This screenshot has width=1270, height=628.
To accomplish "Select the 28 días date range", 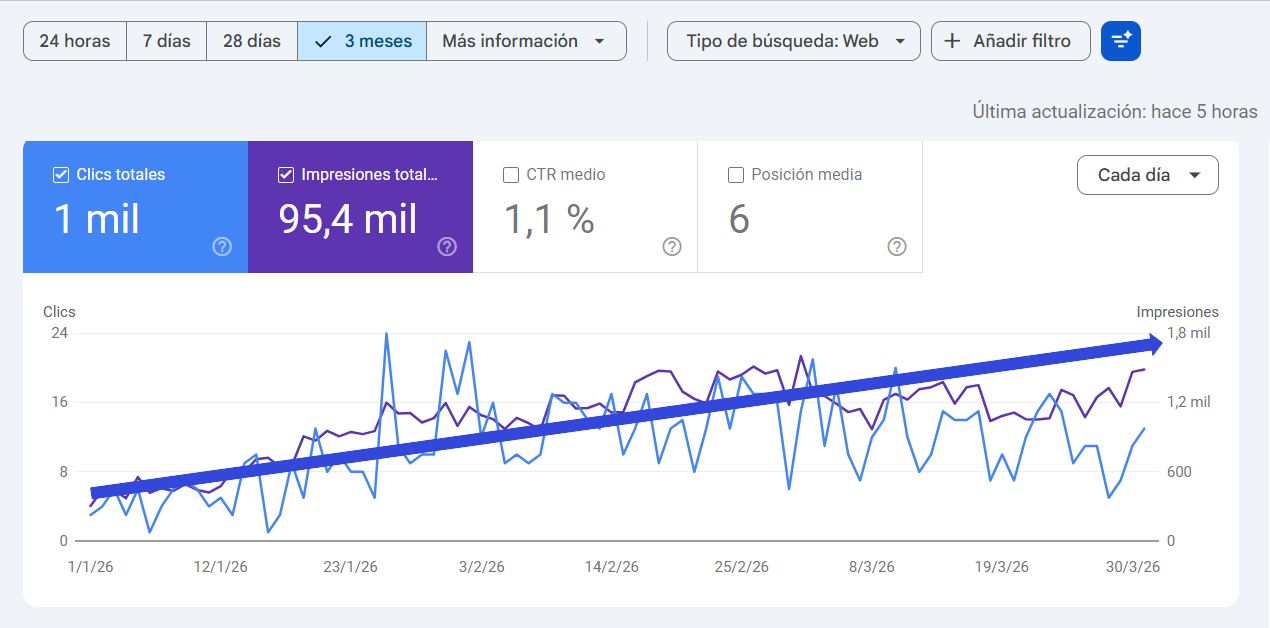I will tap(251, 41).
